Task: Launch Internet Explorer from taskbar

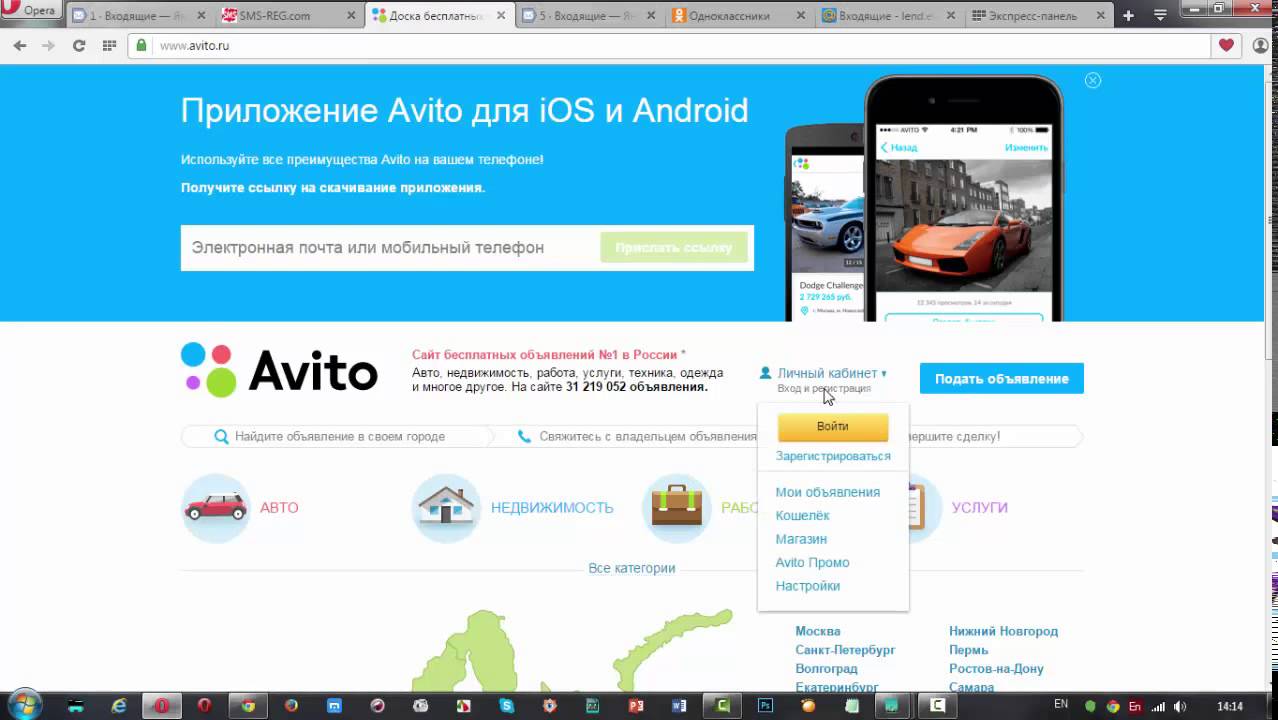Action: point(119,705)
